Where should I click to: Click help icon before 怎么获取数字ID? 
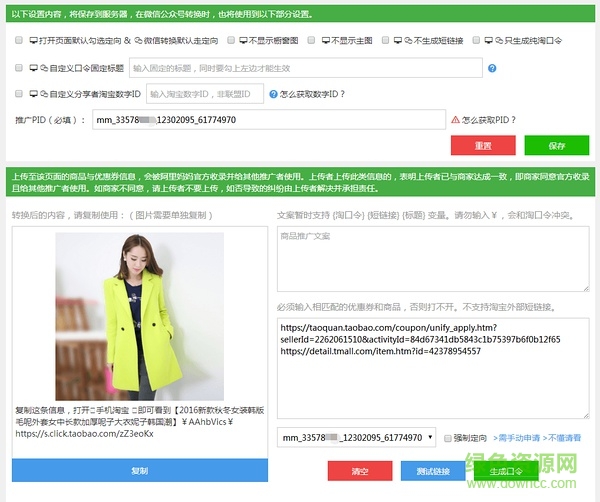(x=273, y=94)
